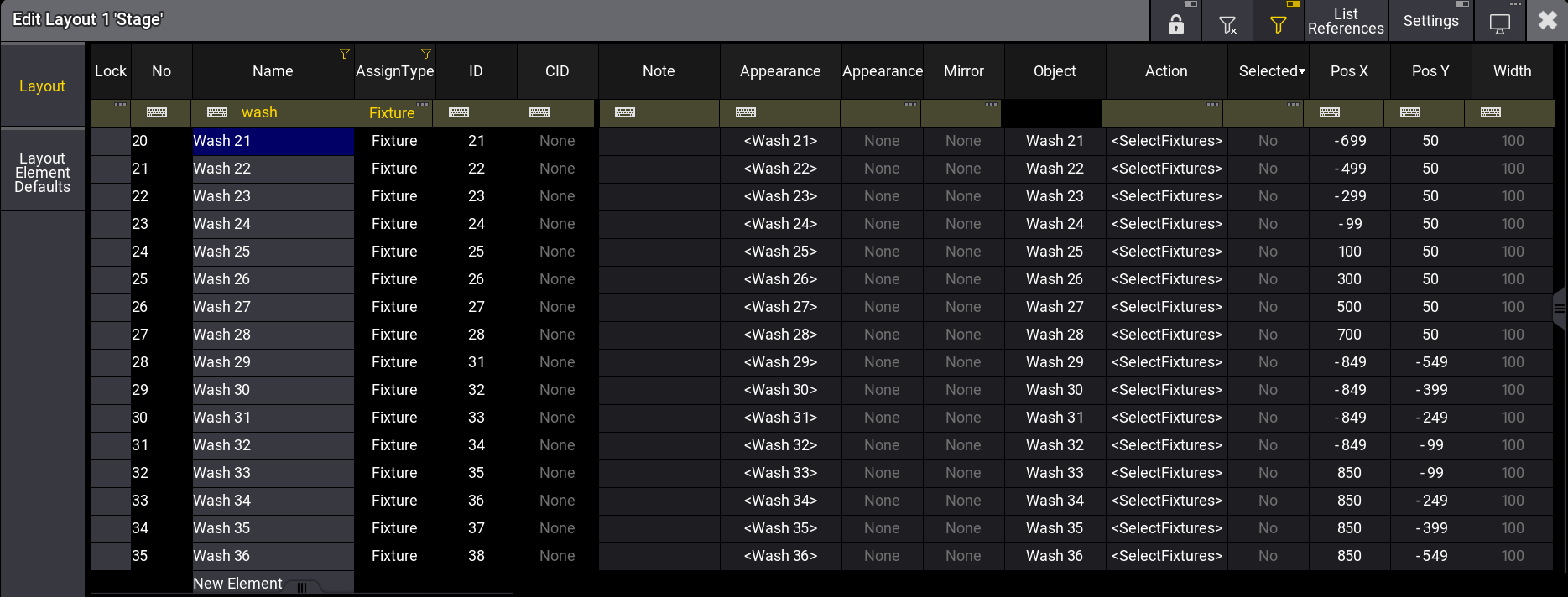Click the keyboard icon in the Width filter
The width and height of the screenshot is (1568, 597).
(x=1491, y=112)
